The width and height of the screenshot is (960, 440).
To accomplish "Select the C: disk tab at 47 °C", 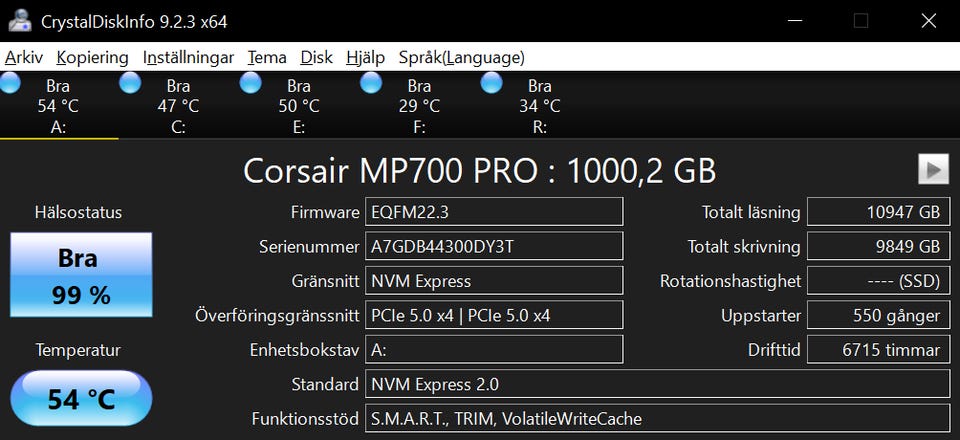I will pos(179,105).
